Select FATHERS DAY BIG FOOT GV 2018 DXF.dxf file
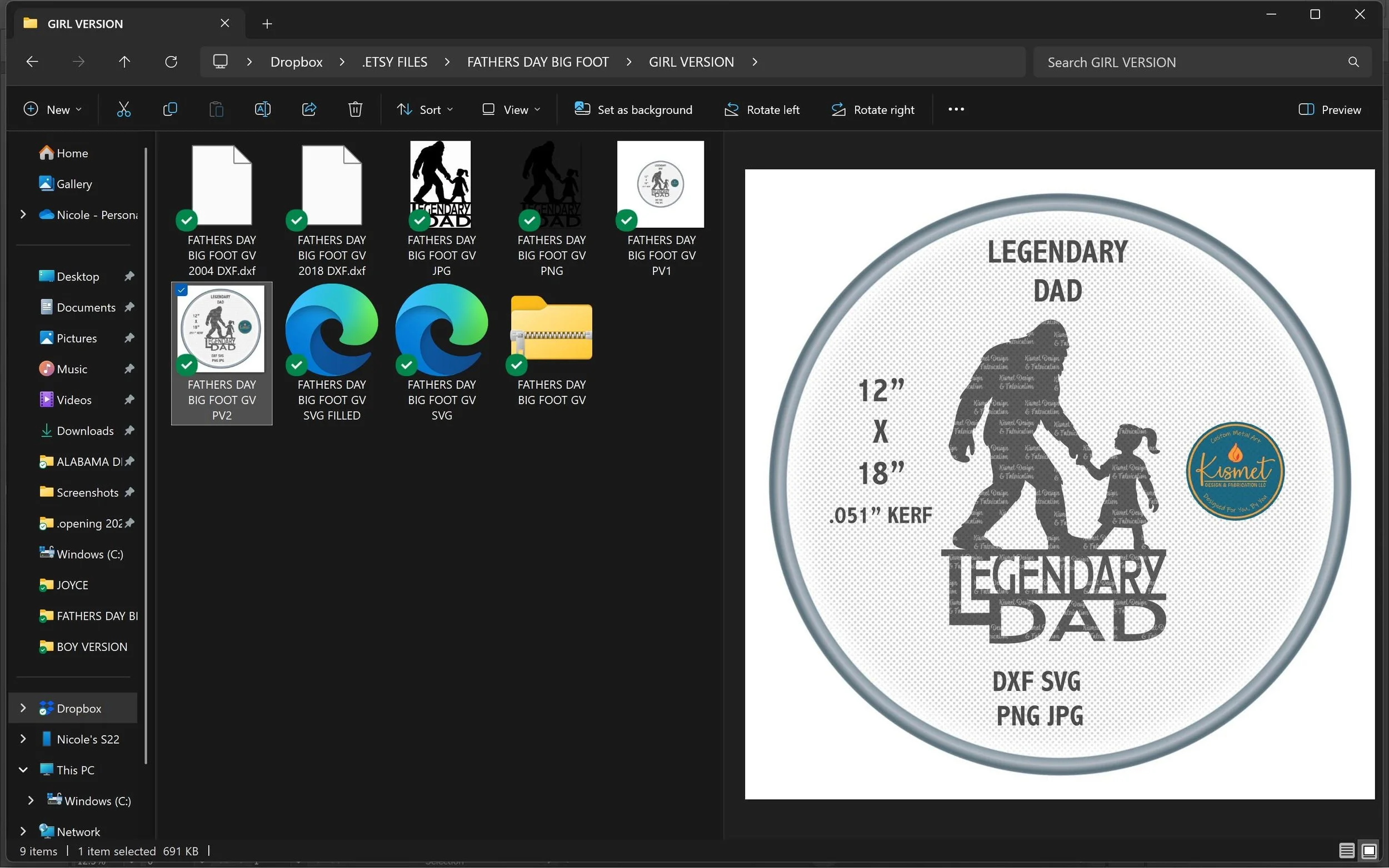Image resolution: width=1389 pixels, height=868 pixels. [332, 209]
